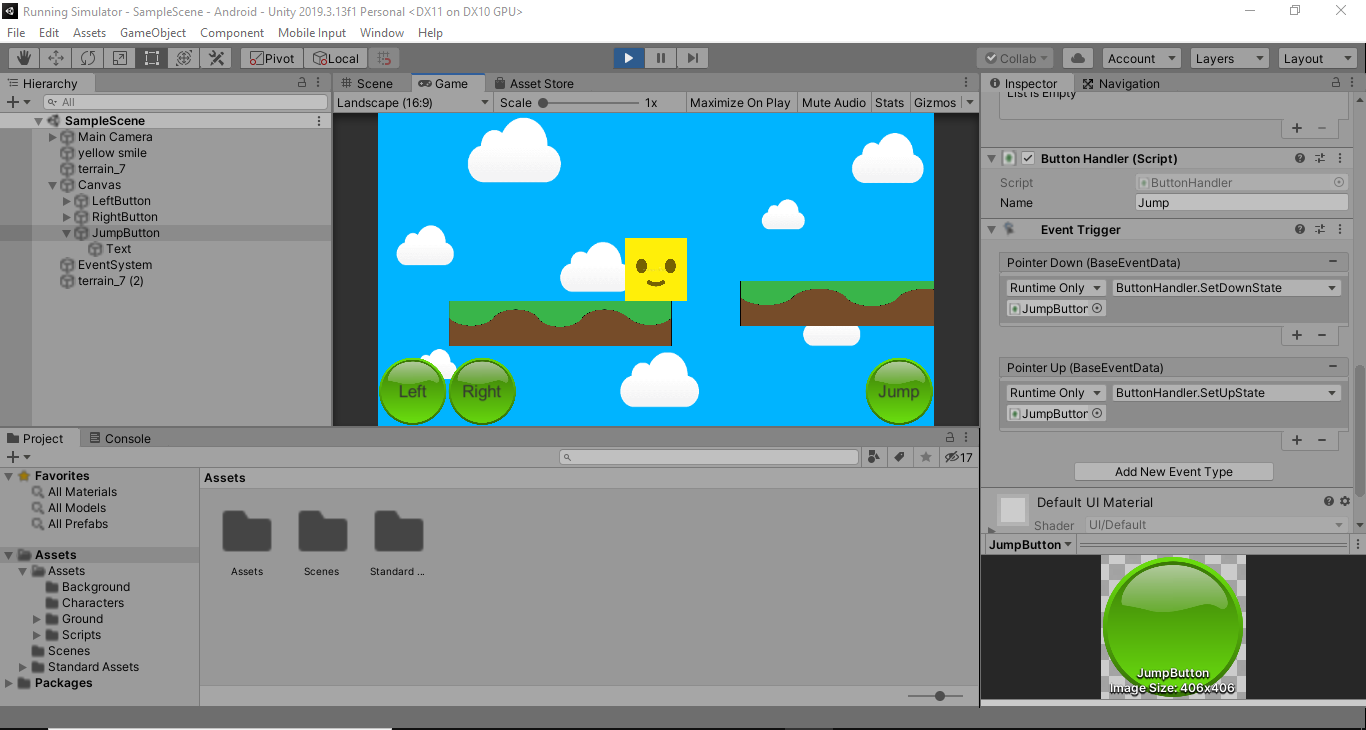The height and width of the screenshot is (730, 1366).
Task: Search by label icon in Project panel
Action: coord(900,457)
